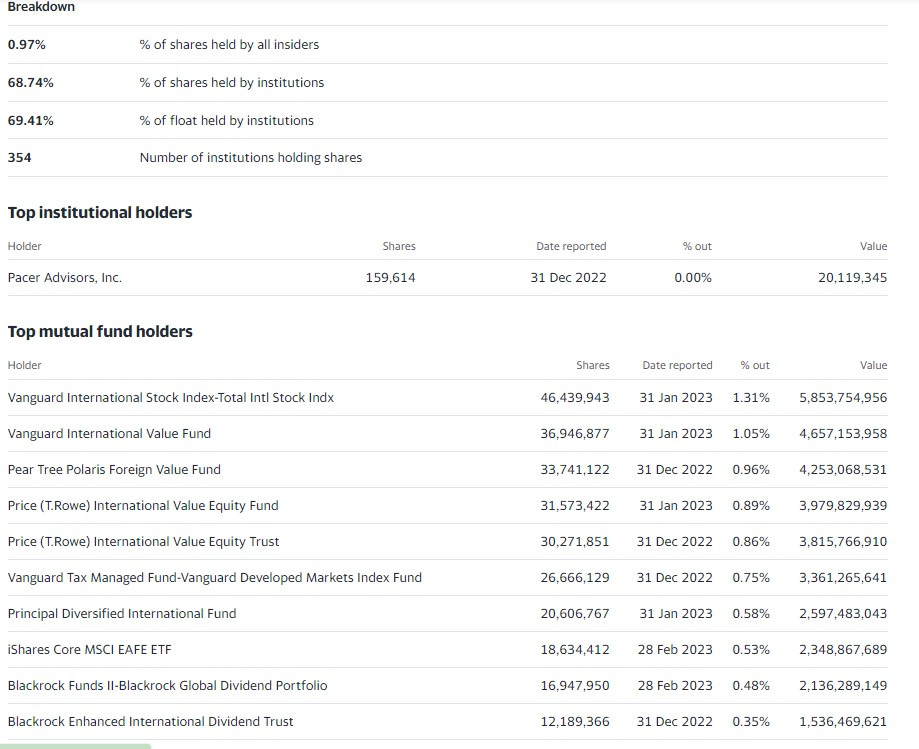This screenshot has width=919, height=749.
Task: Click Principal Diversified date 31 Jan 2023
Action: click(x=676, y=614)
